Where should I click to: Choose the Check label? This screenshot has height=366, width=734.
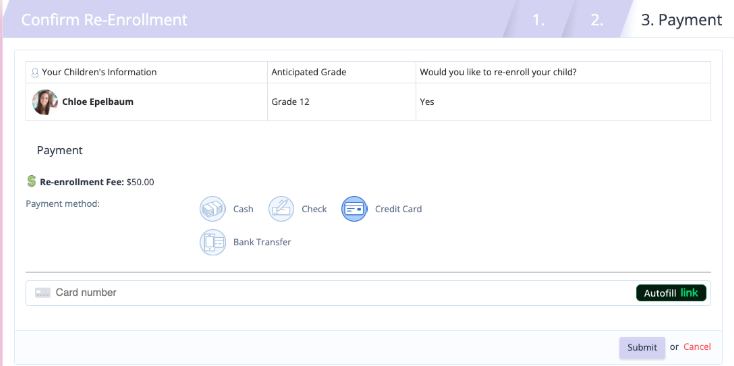coord(314,209)
